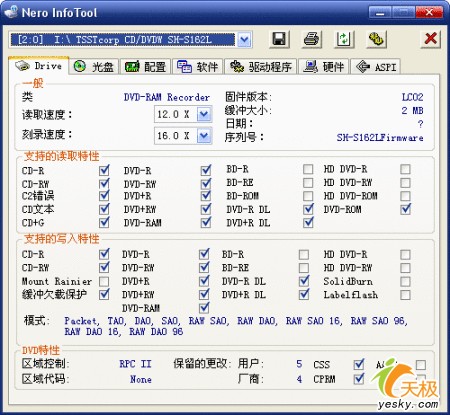Click the Nero InfoTool title bar icon

click(x=11, y=12)
